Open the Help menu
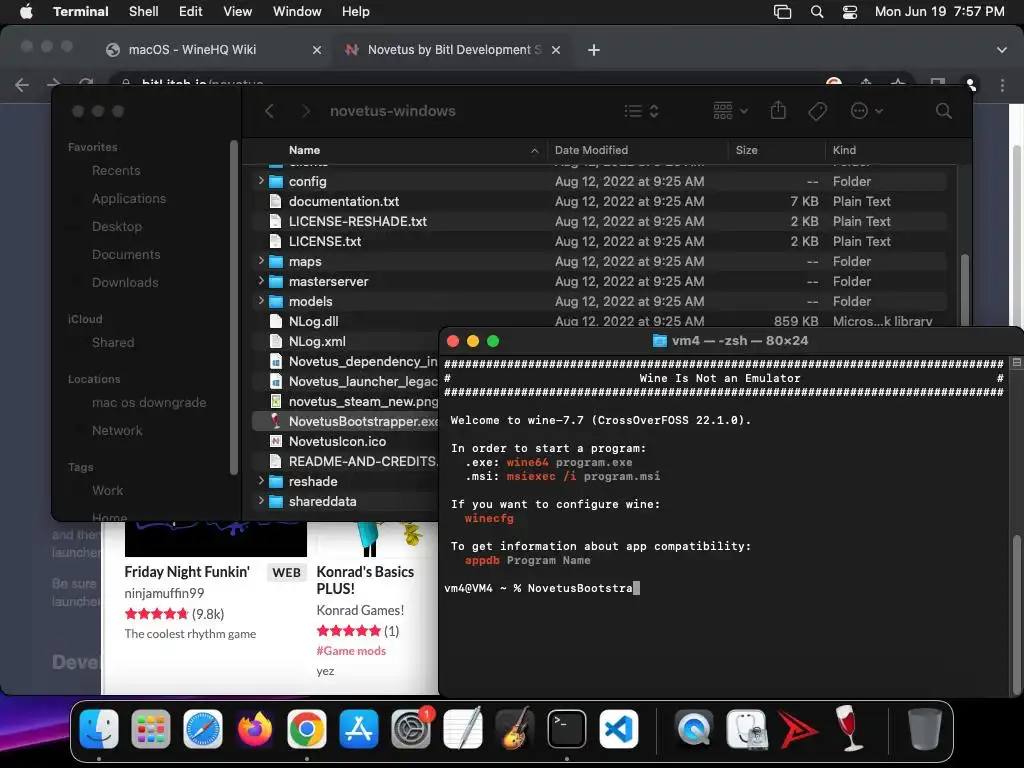This screenshot has width=1024, height=768. [x=356, y=12]
